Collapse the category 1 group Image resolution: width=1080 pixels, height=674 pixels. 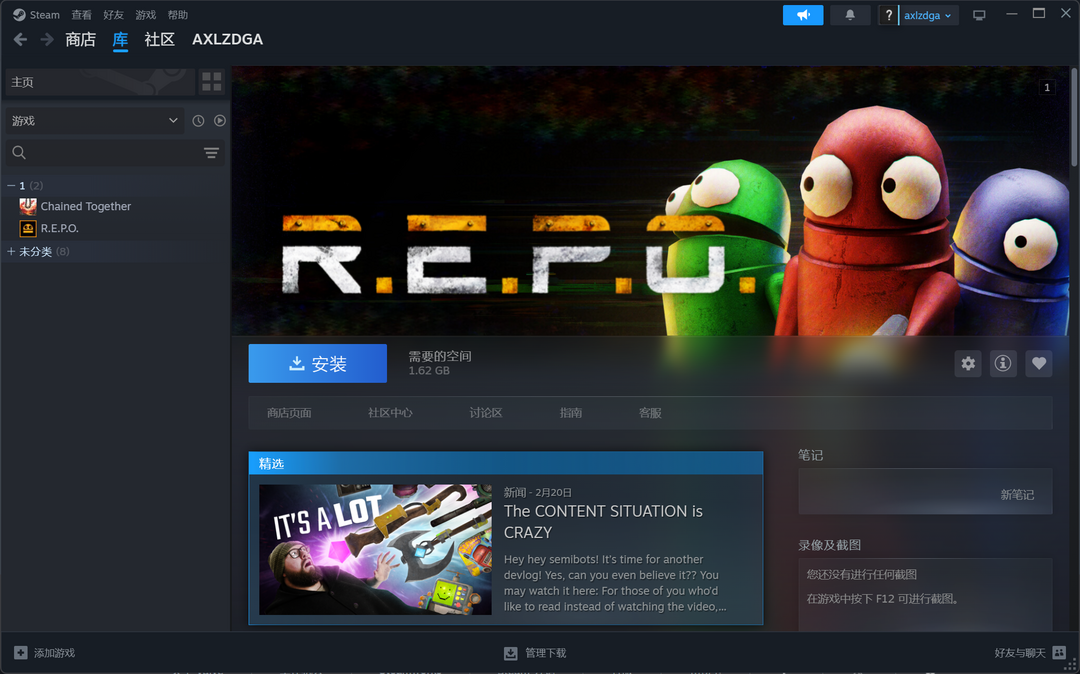tap(11, 186)
